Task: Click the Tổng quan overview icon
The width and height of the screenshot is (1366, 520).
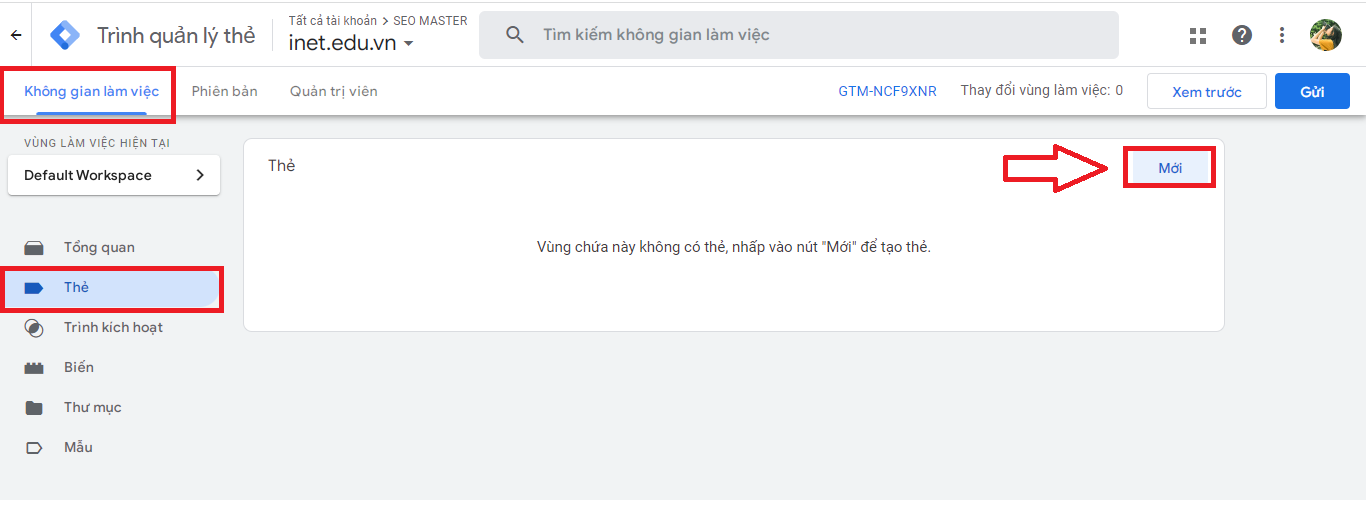Action: 34,247
